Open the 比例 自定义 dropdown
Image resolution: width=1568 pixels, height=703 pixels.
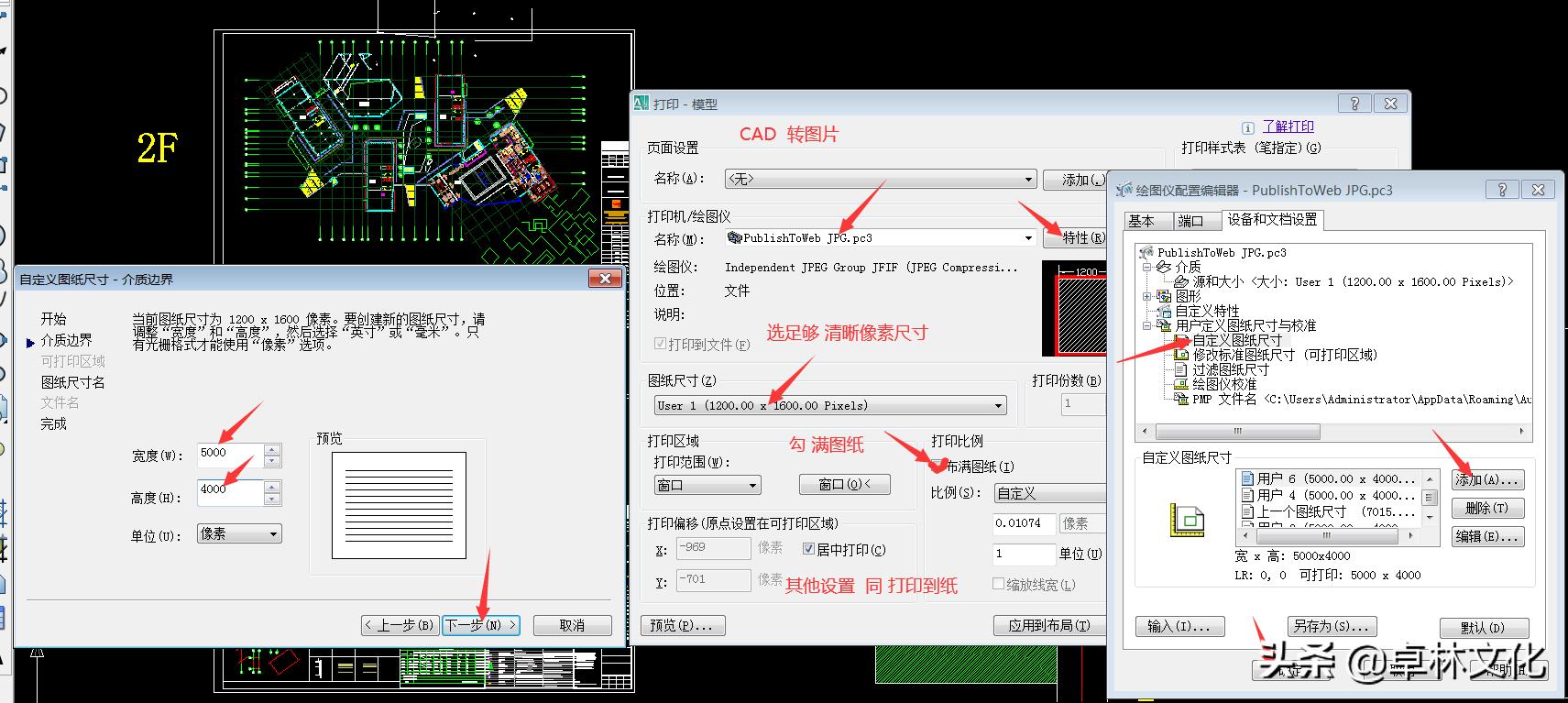pos(1050,493)
